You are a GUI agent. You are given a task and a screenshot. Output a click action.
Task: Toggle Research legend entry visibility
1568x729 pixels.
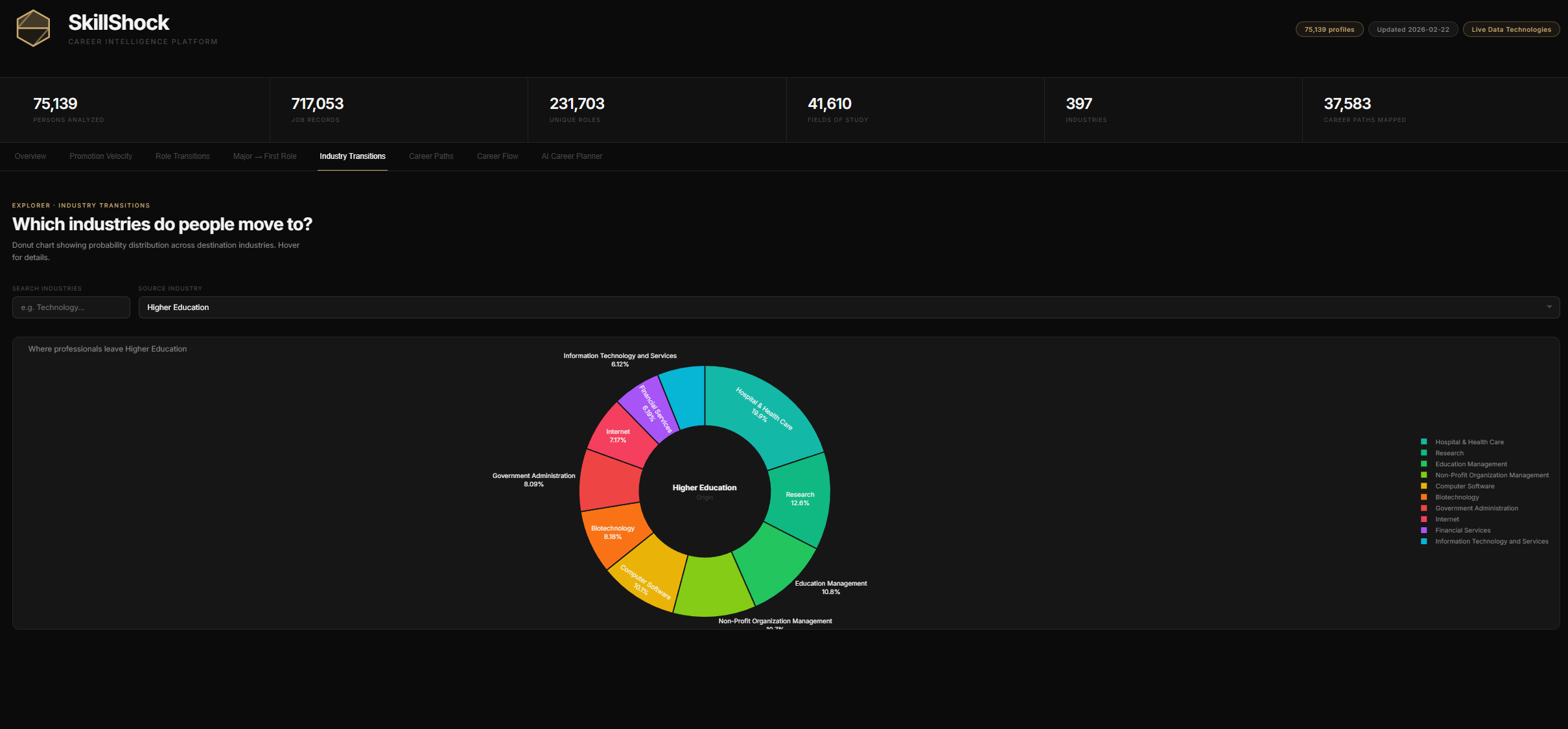1449,453
